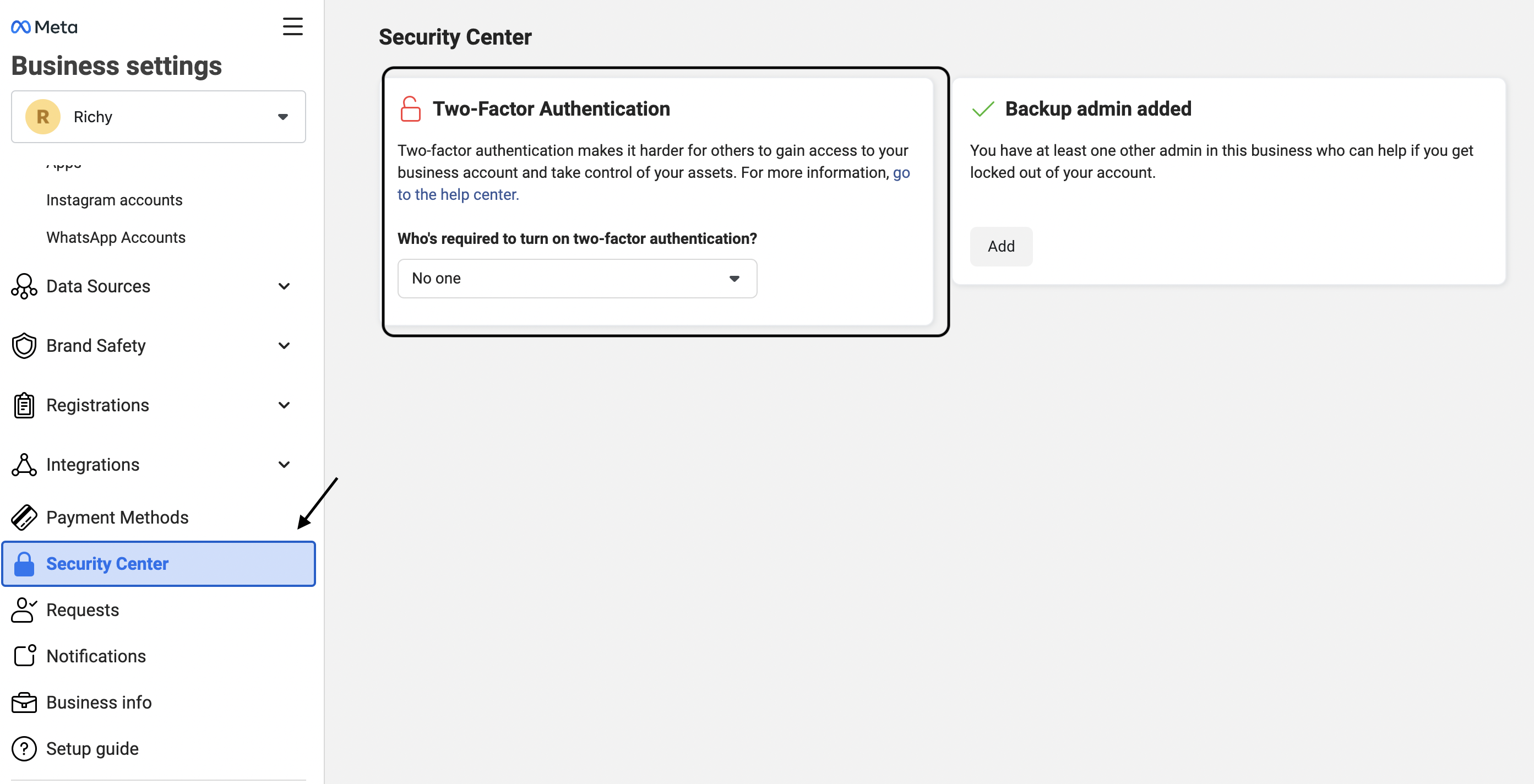Click the Meta logo
Image resolution: width=1534 pixels, height=784 pixels.
click(x=44, y=27)
